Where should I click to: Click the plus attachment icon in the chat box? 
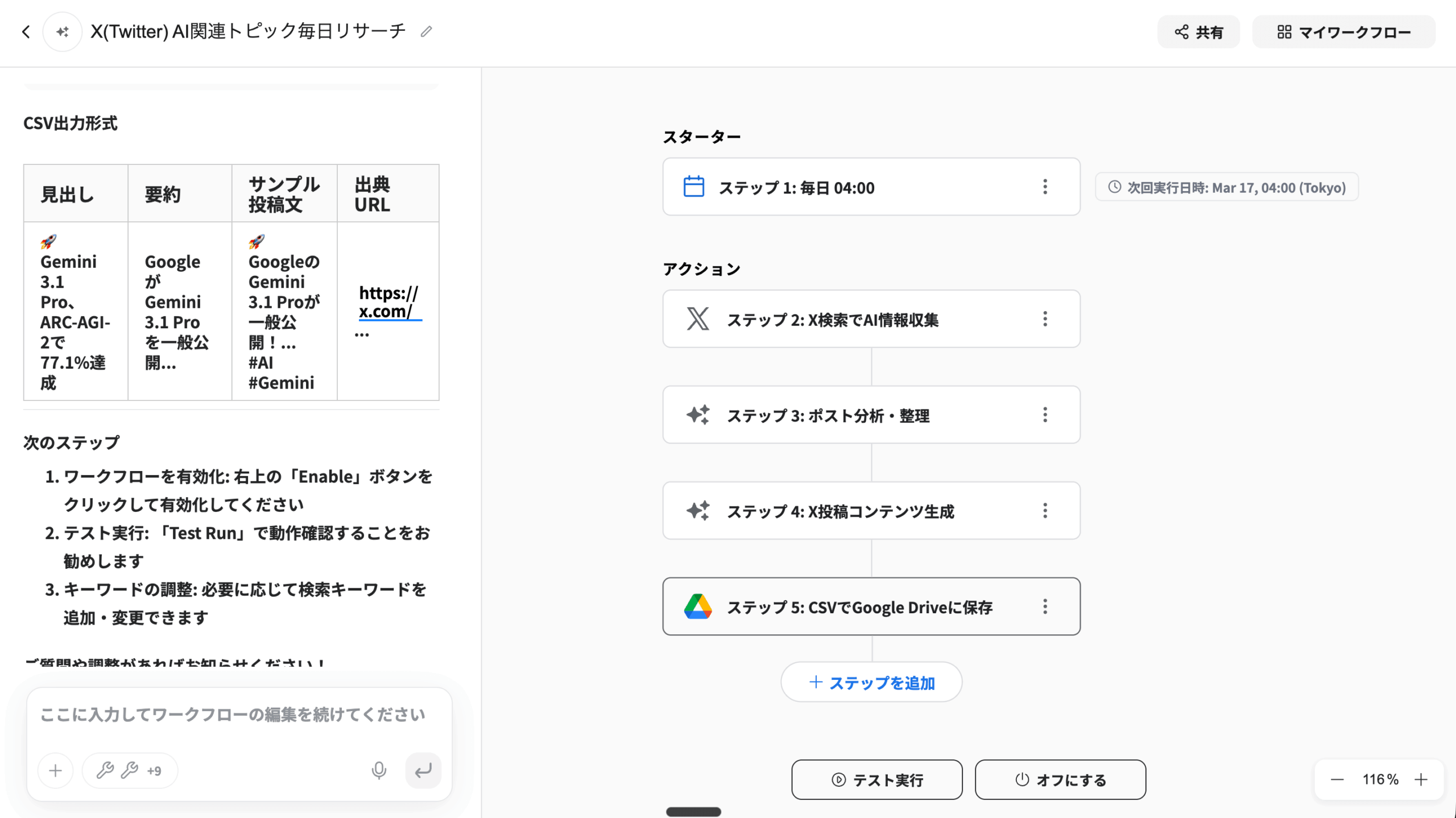point(55,771)
